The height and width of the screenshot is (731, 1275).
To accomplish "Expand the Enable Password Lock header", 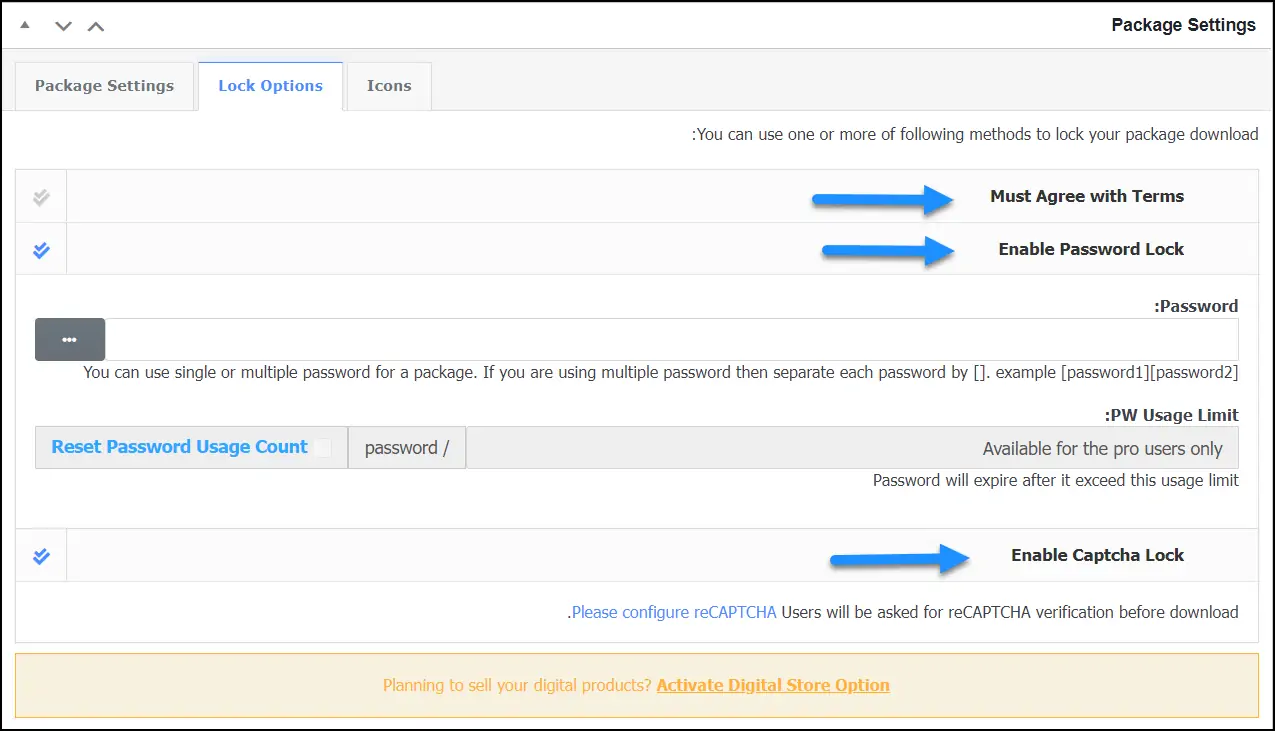I will 1090,250.
